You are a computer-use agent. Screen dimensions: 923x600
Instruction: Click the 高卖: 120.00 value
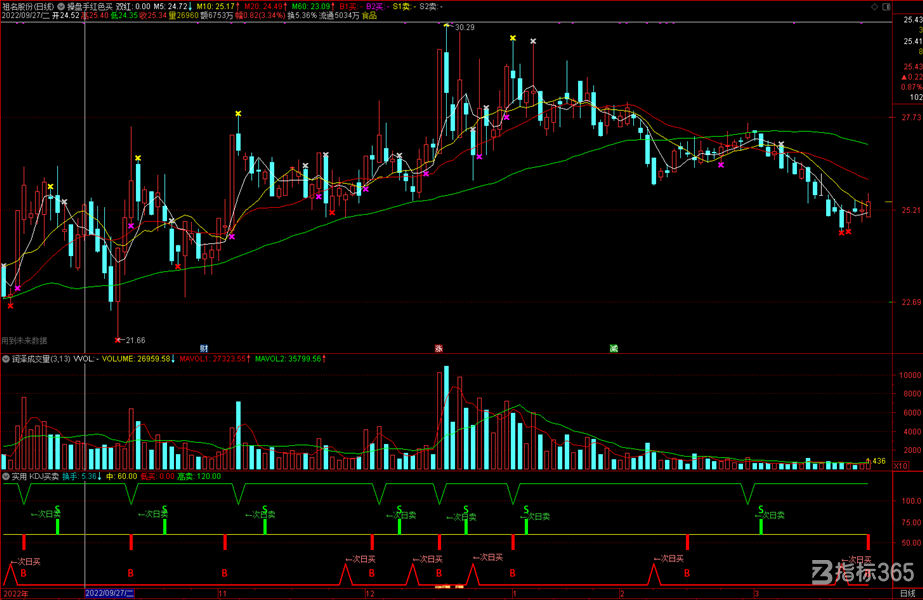coord(199,476)
